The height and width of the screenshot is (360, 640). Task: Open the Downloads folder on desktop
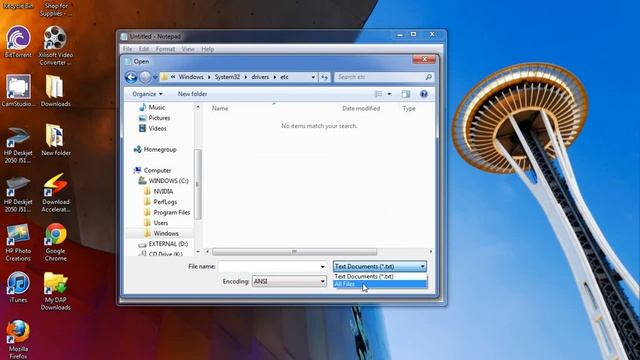56,91
